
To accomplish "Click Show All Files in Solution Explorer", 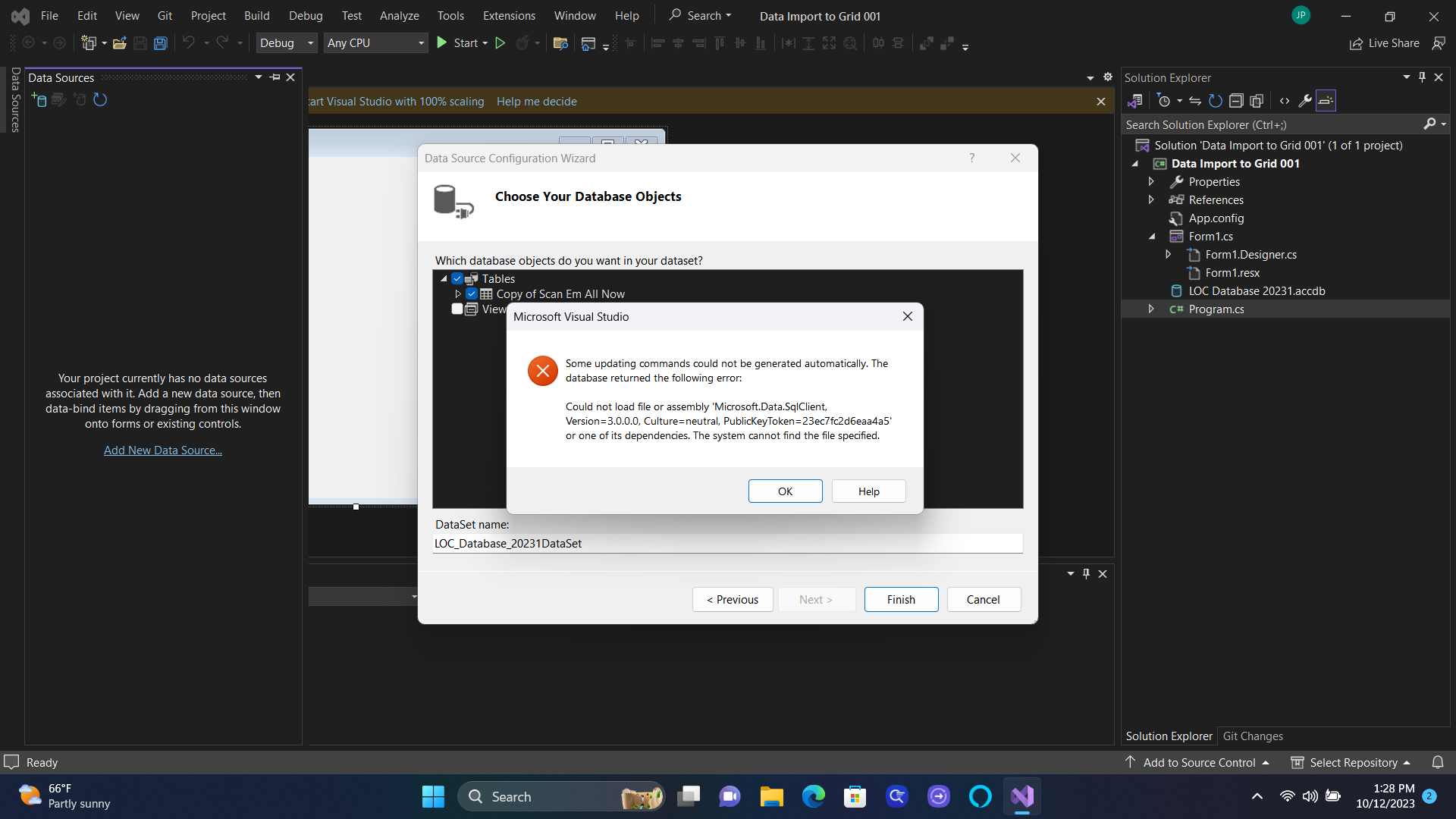I will point(1257,101).
